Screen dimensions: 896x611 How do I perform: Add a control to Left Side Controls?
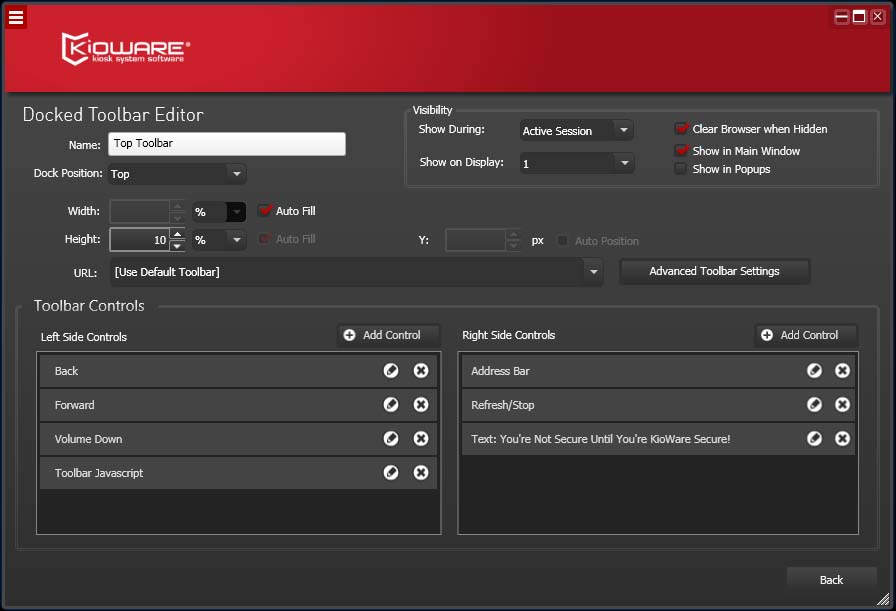[x=389, y=335]
